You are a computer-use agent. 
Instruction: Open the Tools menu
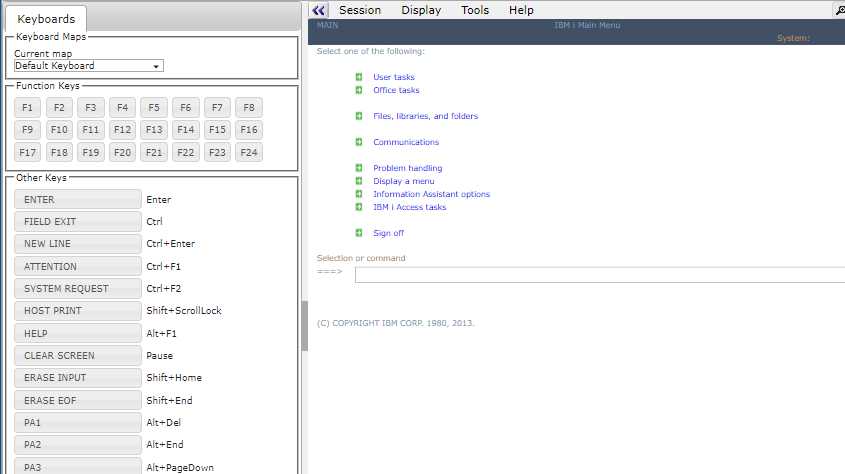475,10
